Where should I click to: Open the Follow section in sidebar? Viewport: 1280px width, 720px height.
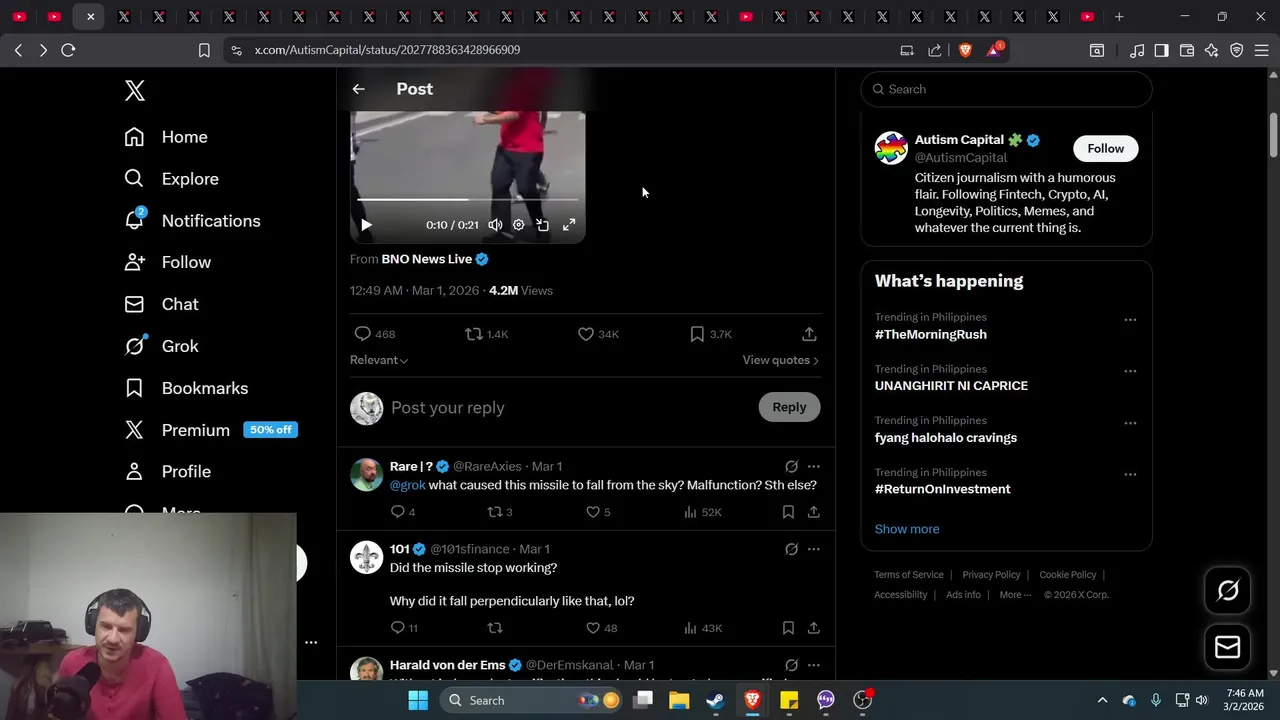click(x=167, y=262)
